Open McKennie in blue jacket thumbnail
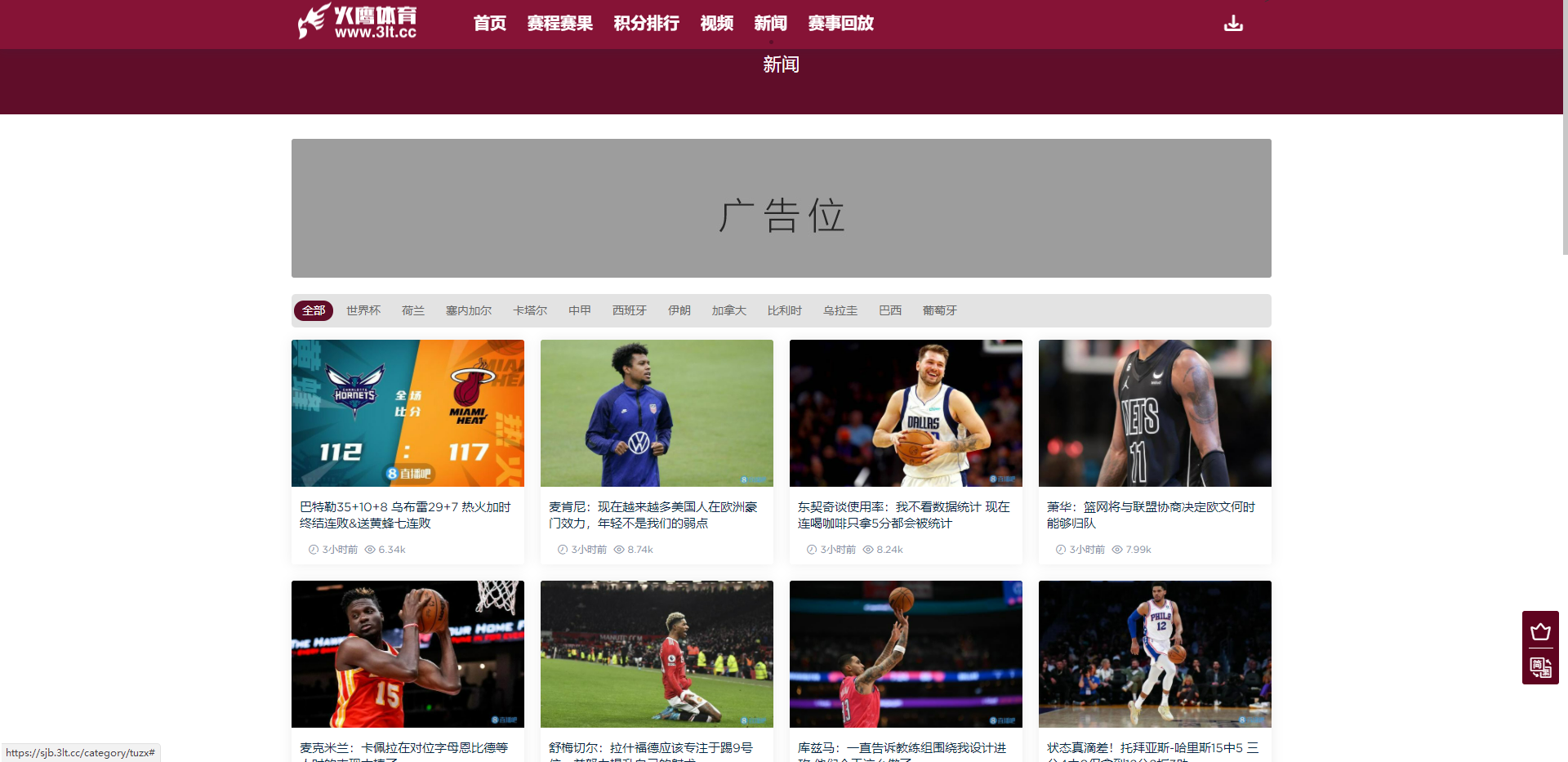The width and height of the screenshot is (1568, 762). [x=657, y=413]
